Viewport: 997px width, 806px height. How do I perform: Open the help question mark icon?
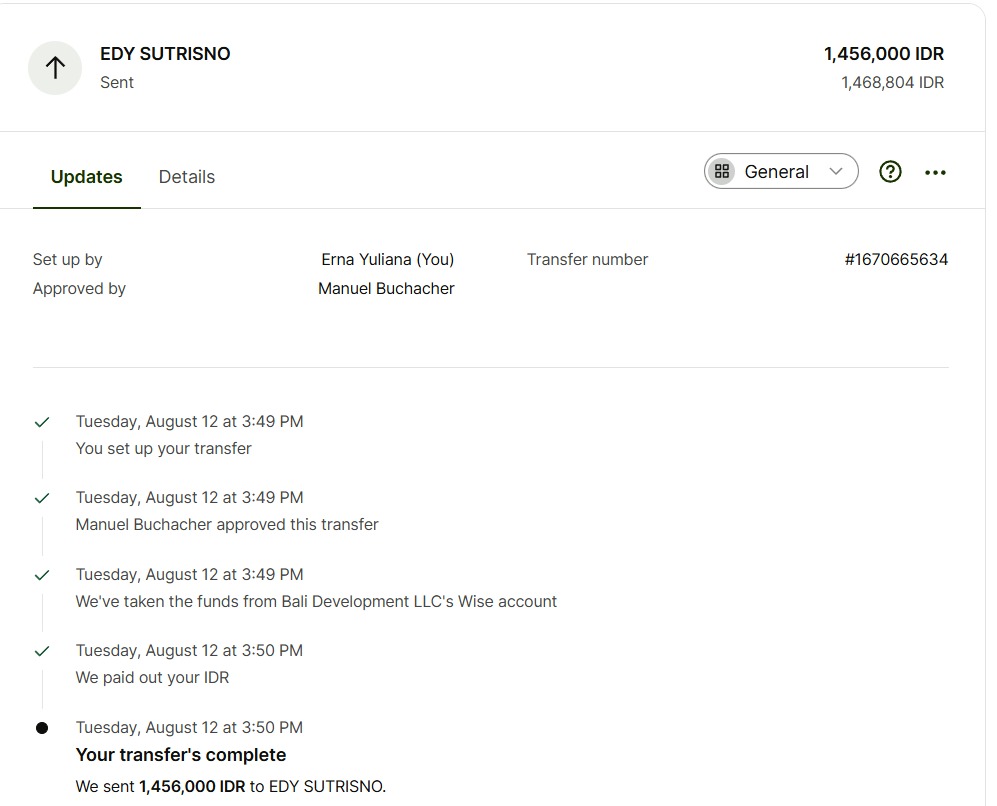(x=889, y=172)
